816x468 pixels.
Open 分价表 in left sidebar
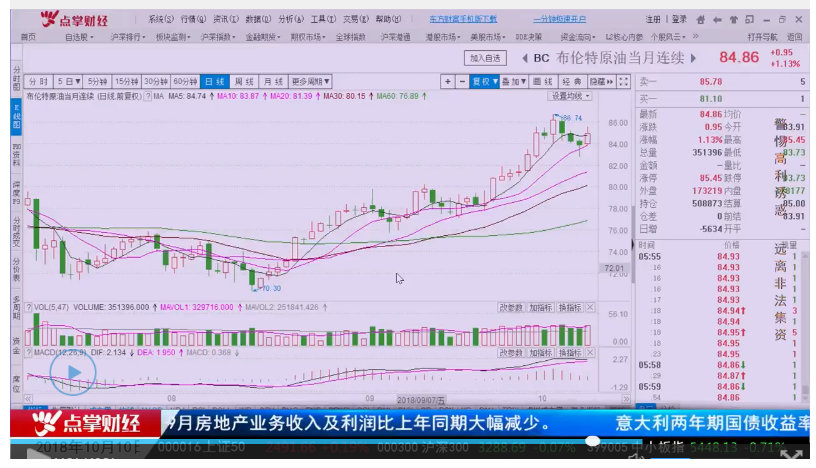(16, 269)
